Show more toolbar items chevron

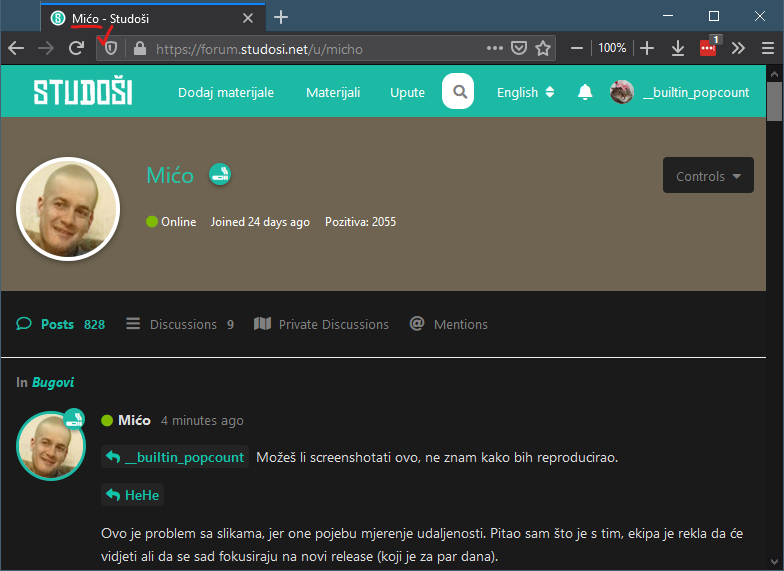[738, 48]
